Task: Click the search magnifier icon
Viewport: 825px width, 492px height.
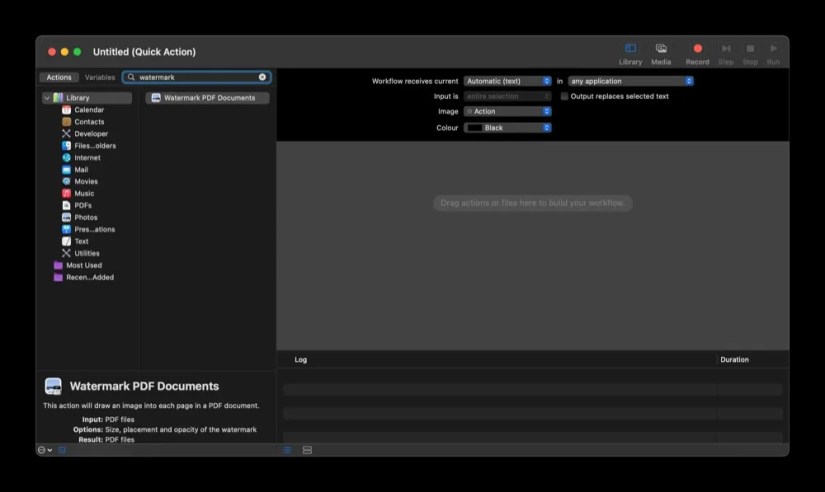Action: click(131, 77)
